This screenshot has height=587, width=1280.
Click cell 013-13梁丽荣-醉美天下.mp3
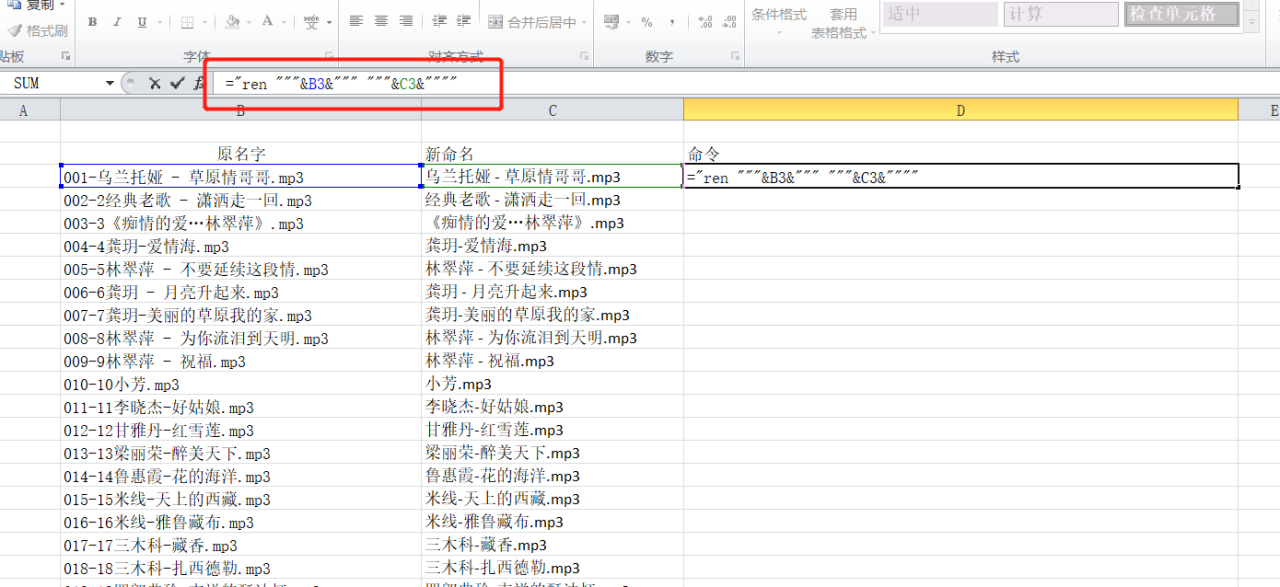tap(241, 453)
